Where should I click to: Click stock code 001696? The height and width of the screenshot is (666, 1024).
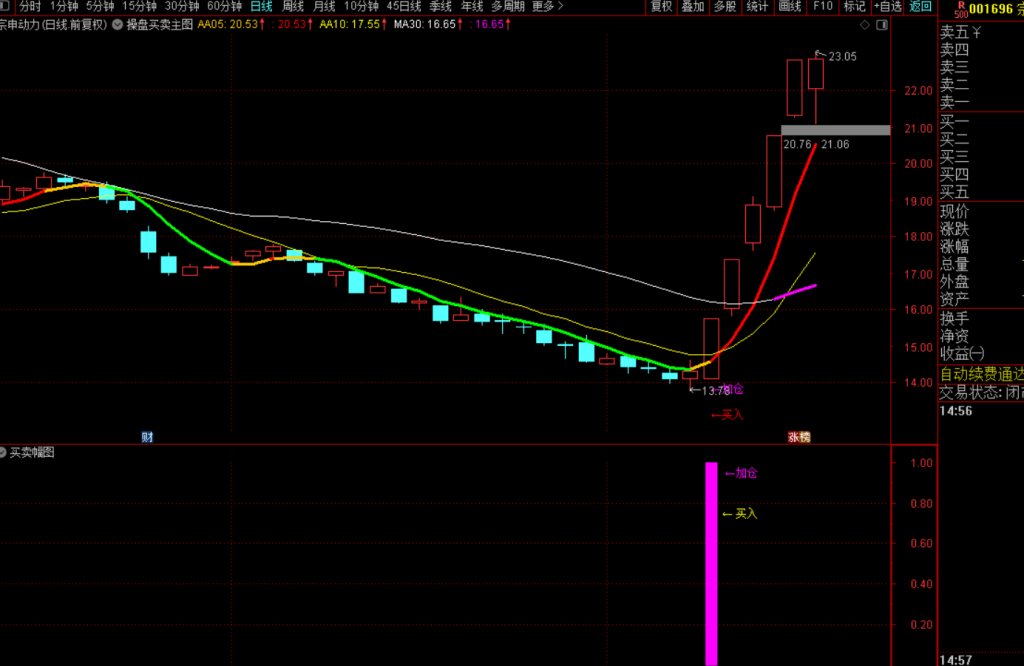990,8
